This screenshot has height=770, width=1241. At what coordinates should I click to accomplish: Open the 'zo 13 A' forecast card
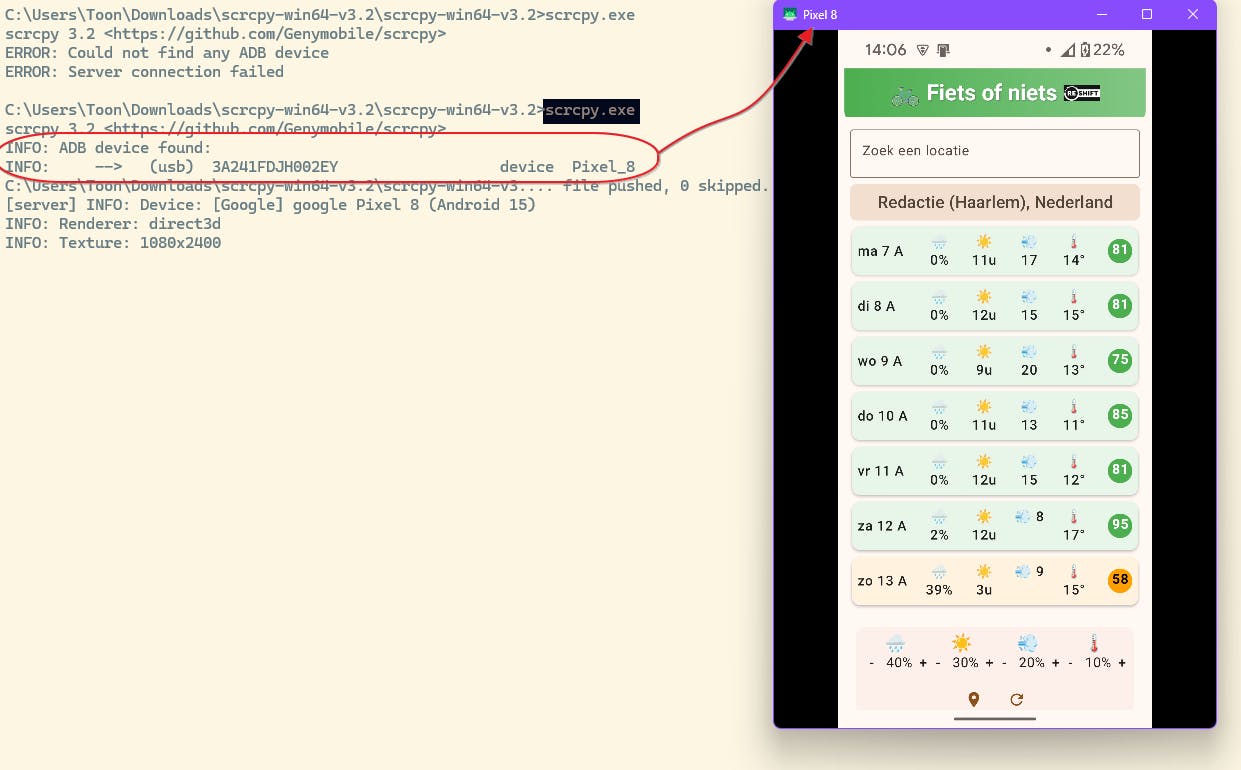pos(995,581)
